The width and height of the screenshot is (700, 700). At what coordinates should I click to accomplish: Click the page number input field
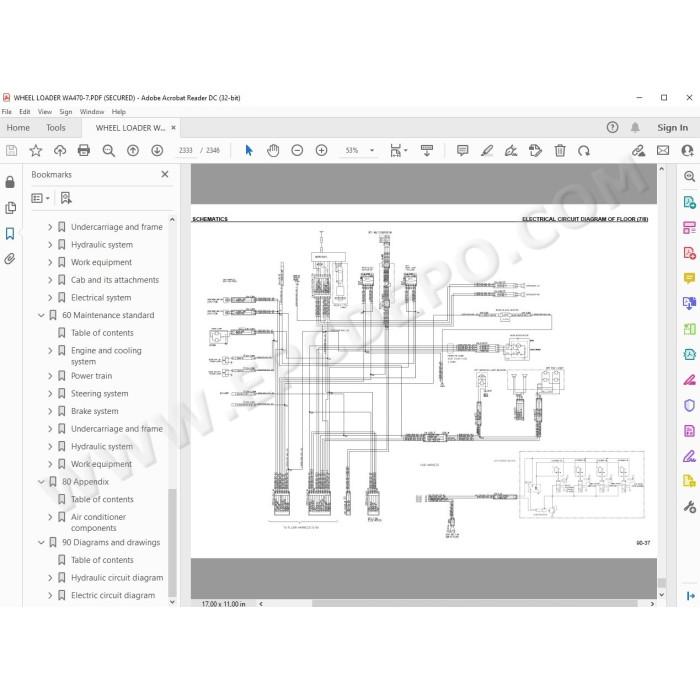[185, 150]
